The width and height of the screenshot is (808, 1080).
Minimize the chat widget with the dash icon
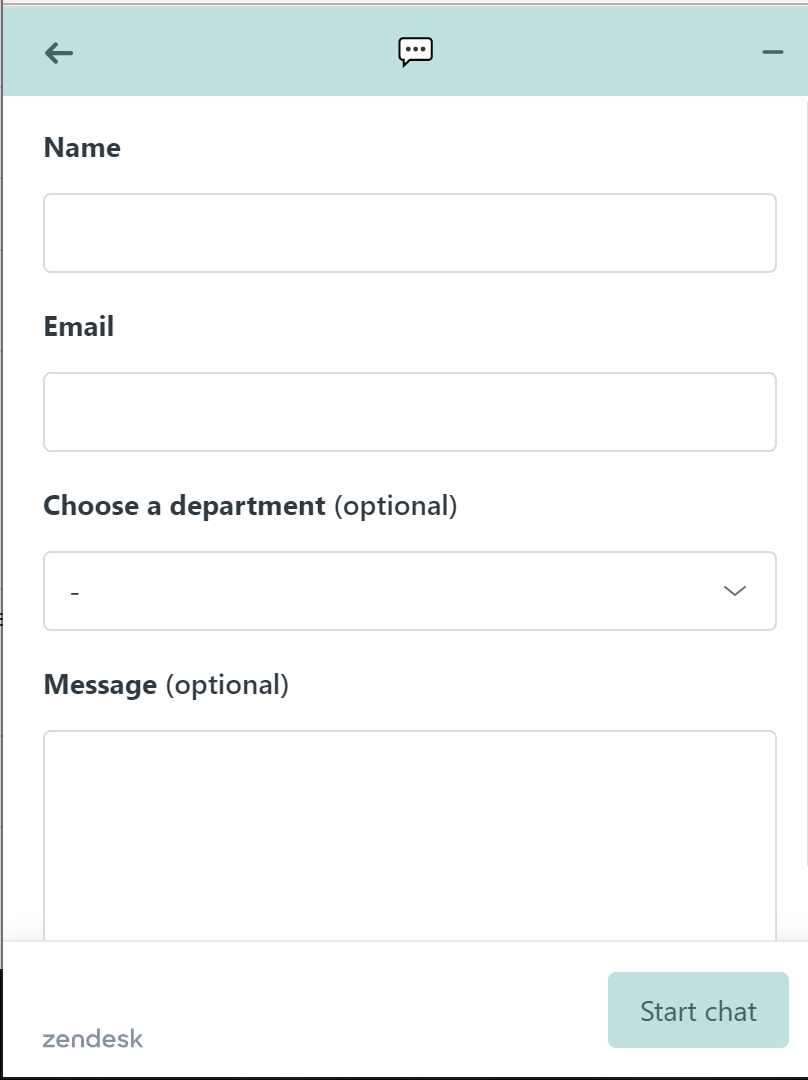773,52
